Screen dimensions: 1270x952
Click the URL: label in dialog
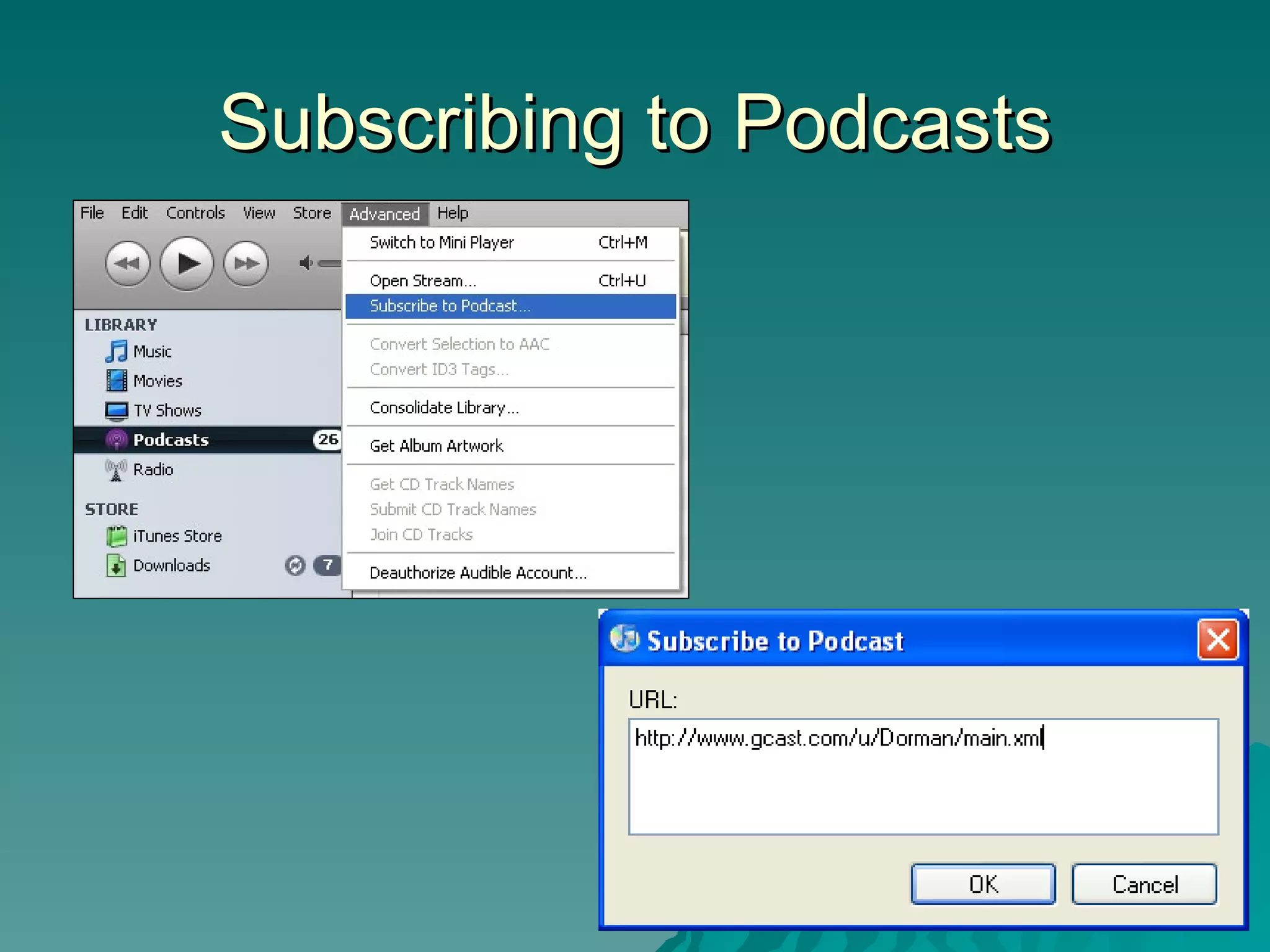[653, 700]
